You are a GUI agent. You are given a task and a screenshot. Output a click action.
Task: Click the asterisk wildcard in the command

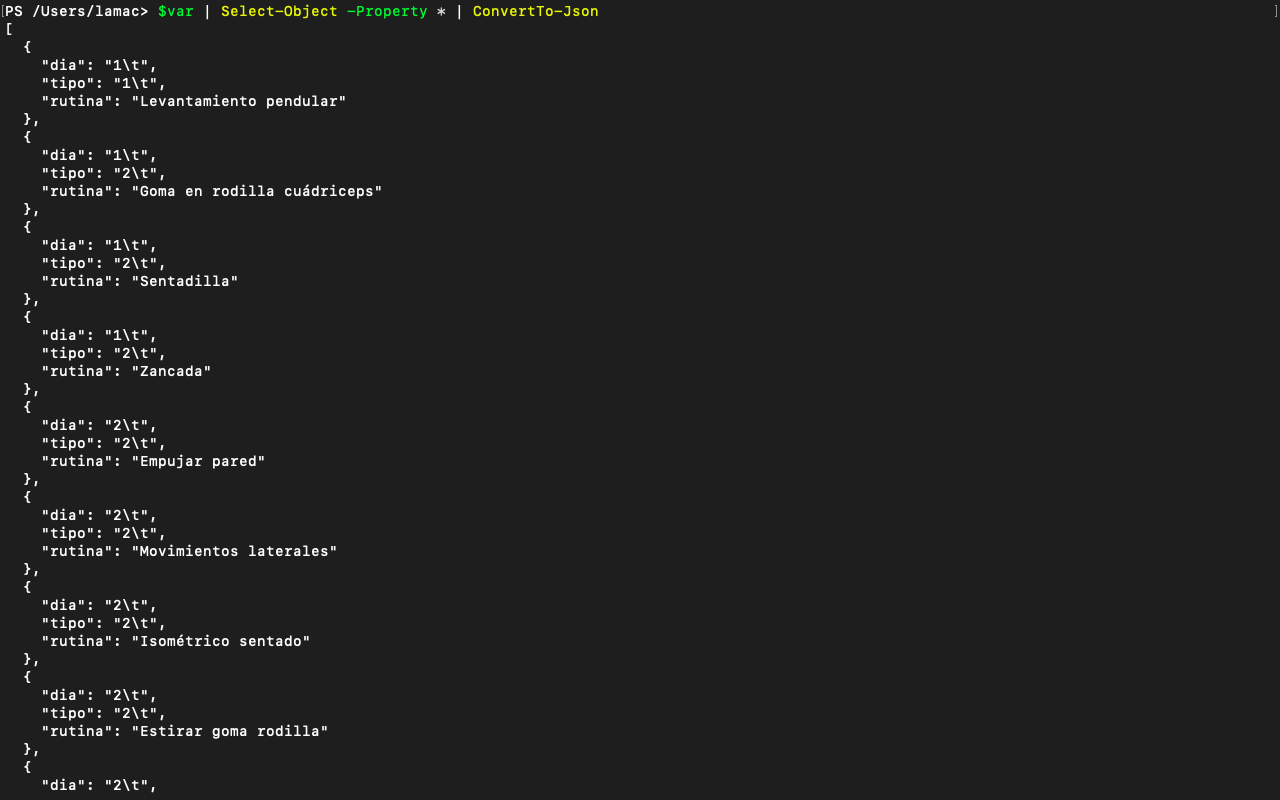click(441, 11)
